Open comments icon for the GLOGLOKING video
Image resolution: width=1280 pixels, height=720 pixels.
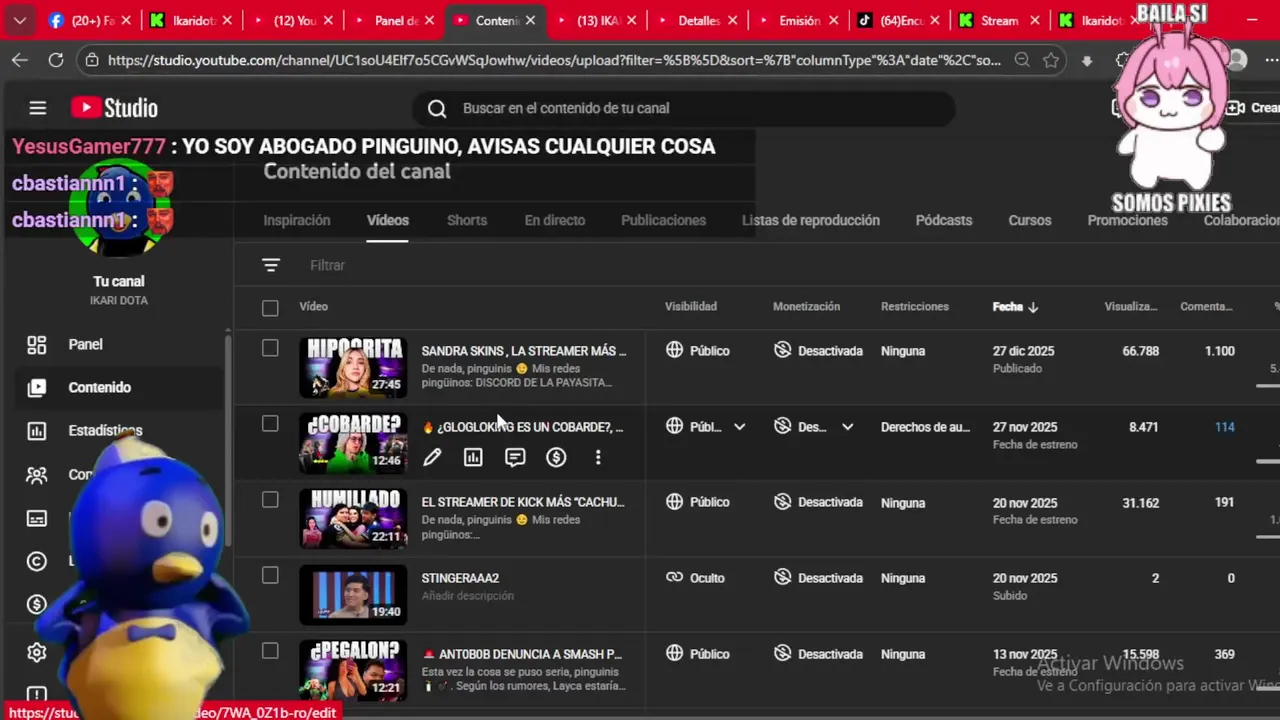coord(515,457)
